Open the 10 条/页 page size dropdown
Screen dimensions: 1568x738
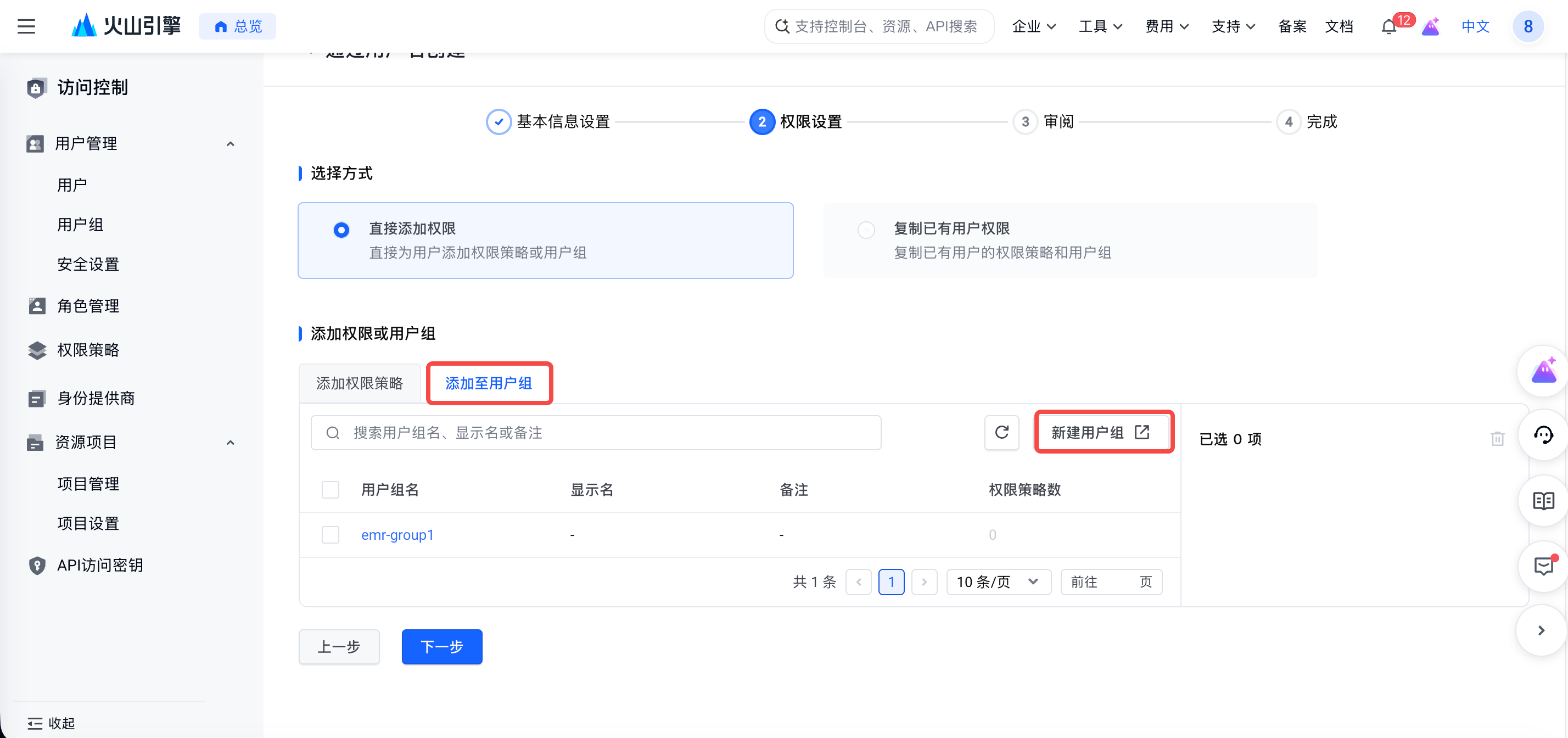(998, 582)
